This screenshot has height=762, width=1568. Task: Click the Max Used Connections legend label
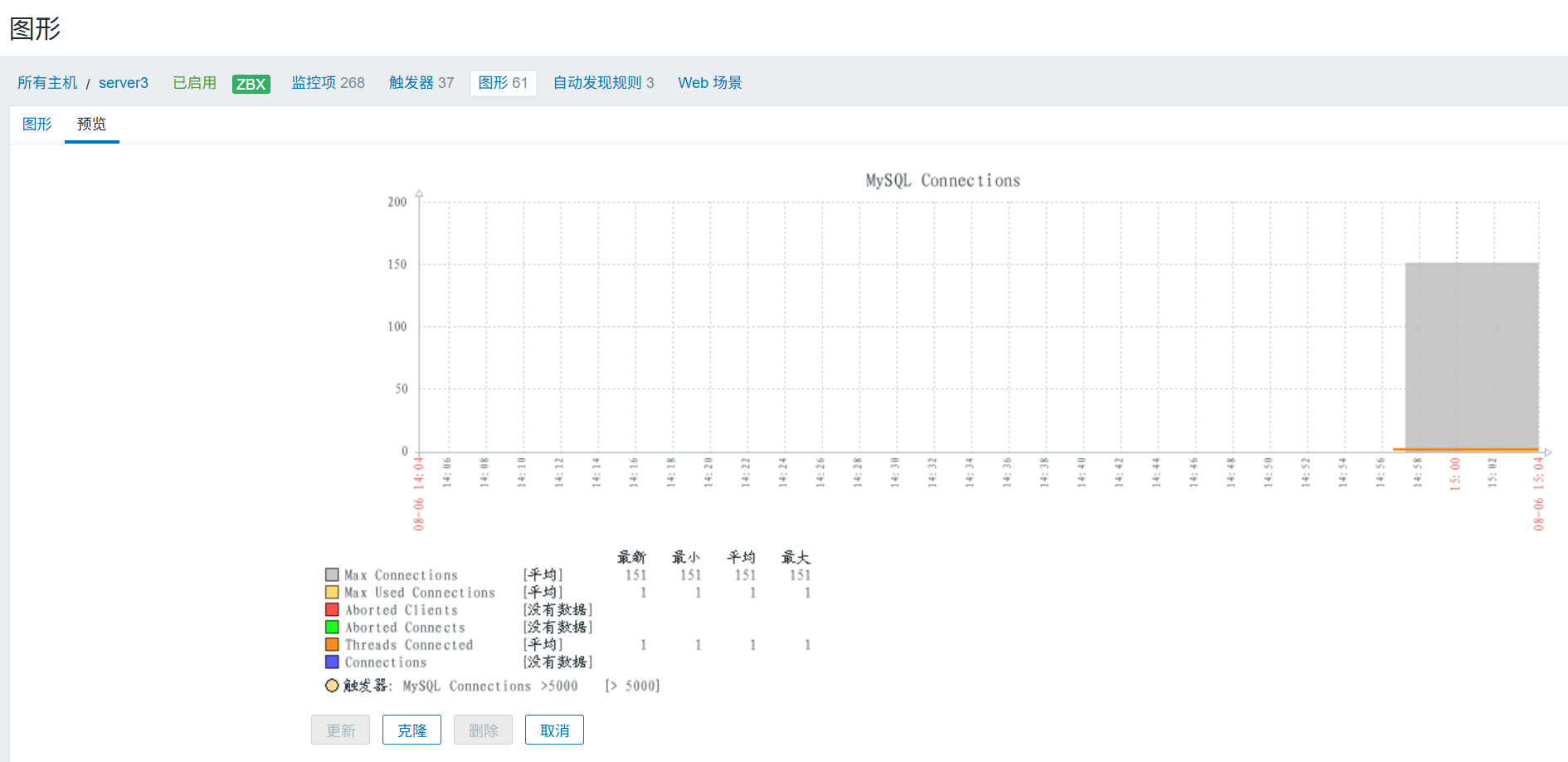tap(420, 593)
